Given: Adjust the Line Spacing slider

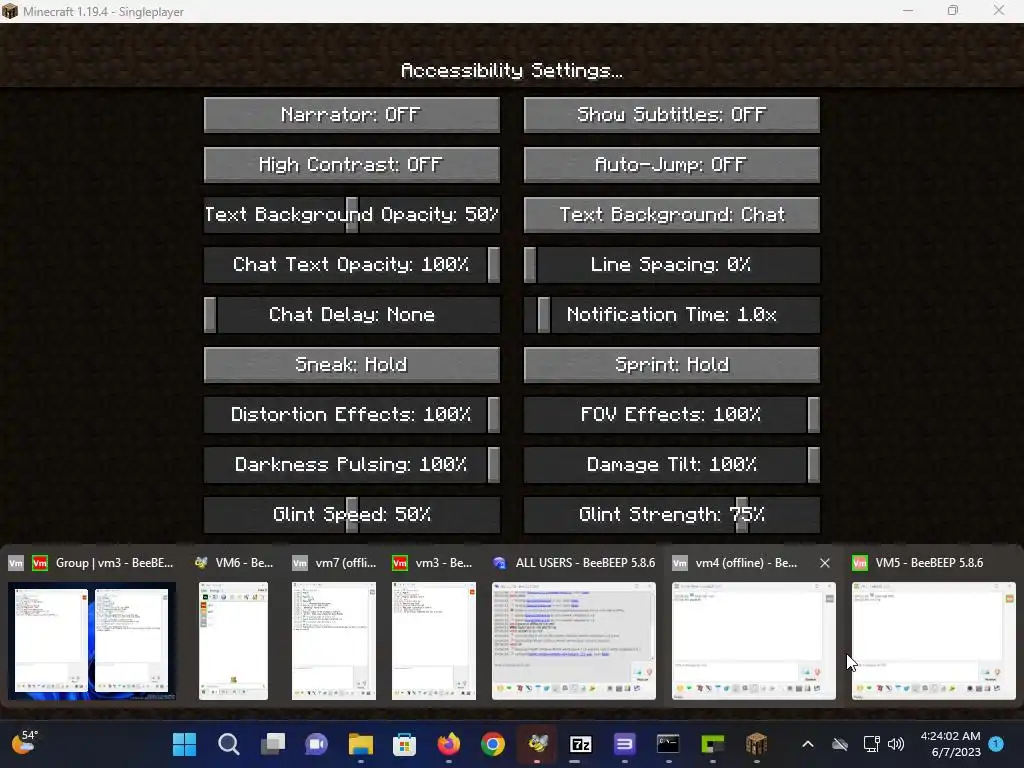Looking at the screenshot, I should pos(671,264).
